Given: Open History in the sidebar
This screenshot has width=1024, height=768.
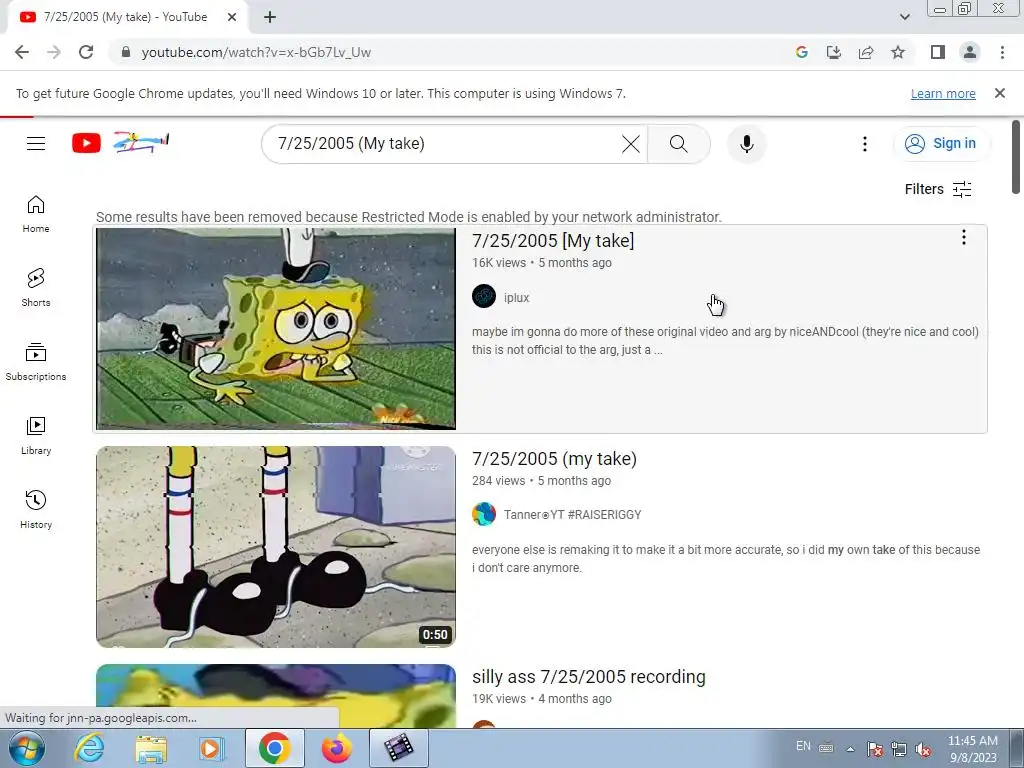Looking at the screenshot, I should click(x=36, y=509).
